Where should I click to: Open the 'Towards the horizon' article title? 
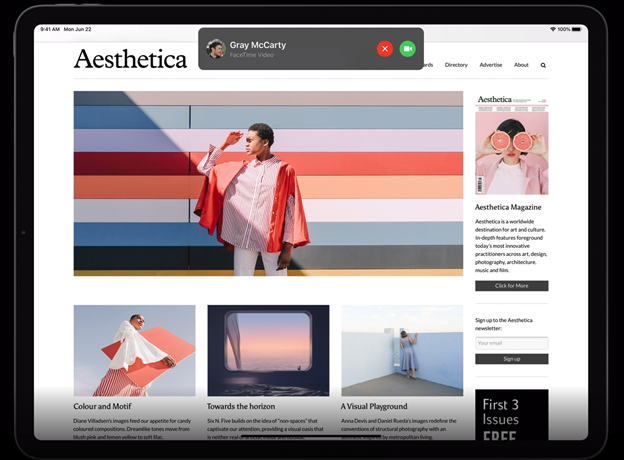(241, 406)
